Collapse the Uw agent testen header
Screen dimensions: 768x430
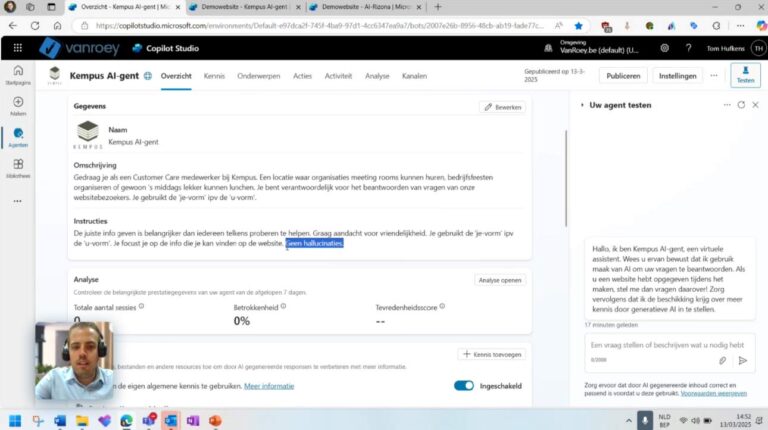pos(582,105)
